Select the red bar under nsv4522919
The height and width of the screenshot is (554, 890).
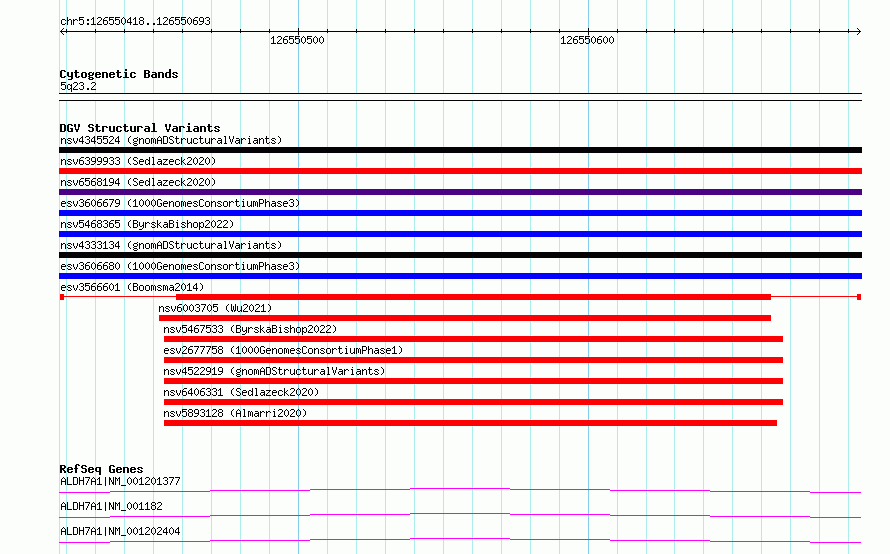pos(473,381)
